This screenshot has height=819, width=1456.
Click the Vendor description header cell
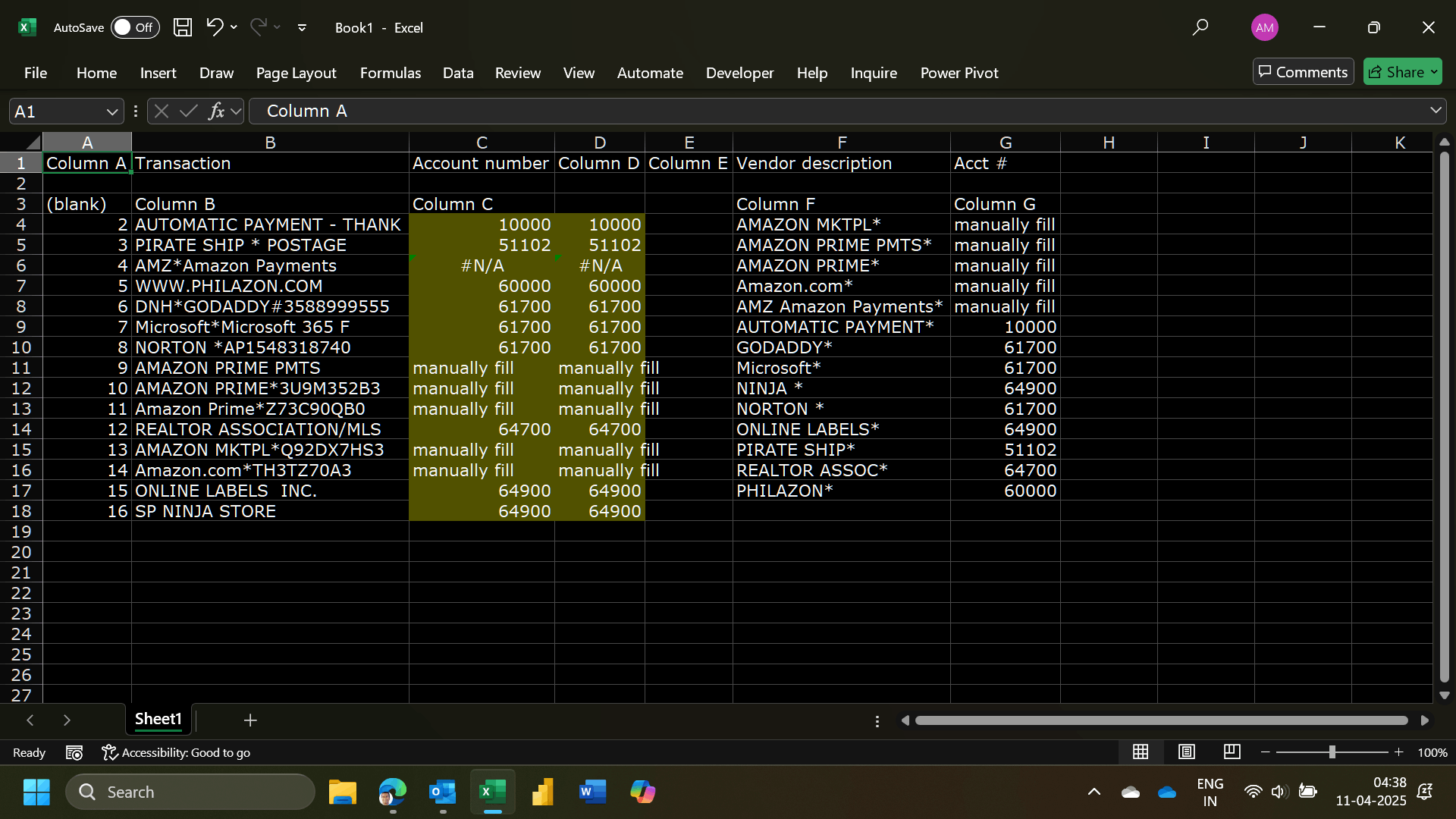(x=841, y=163)
